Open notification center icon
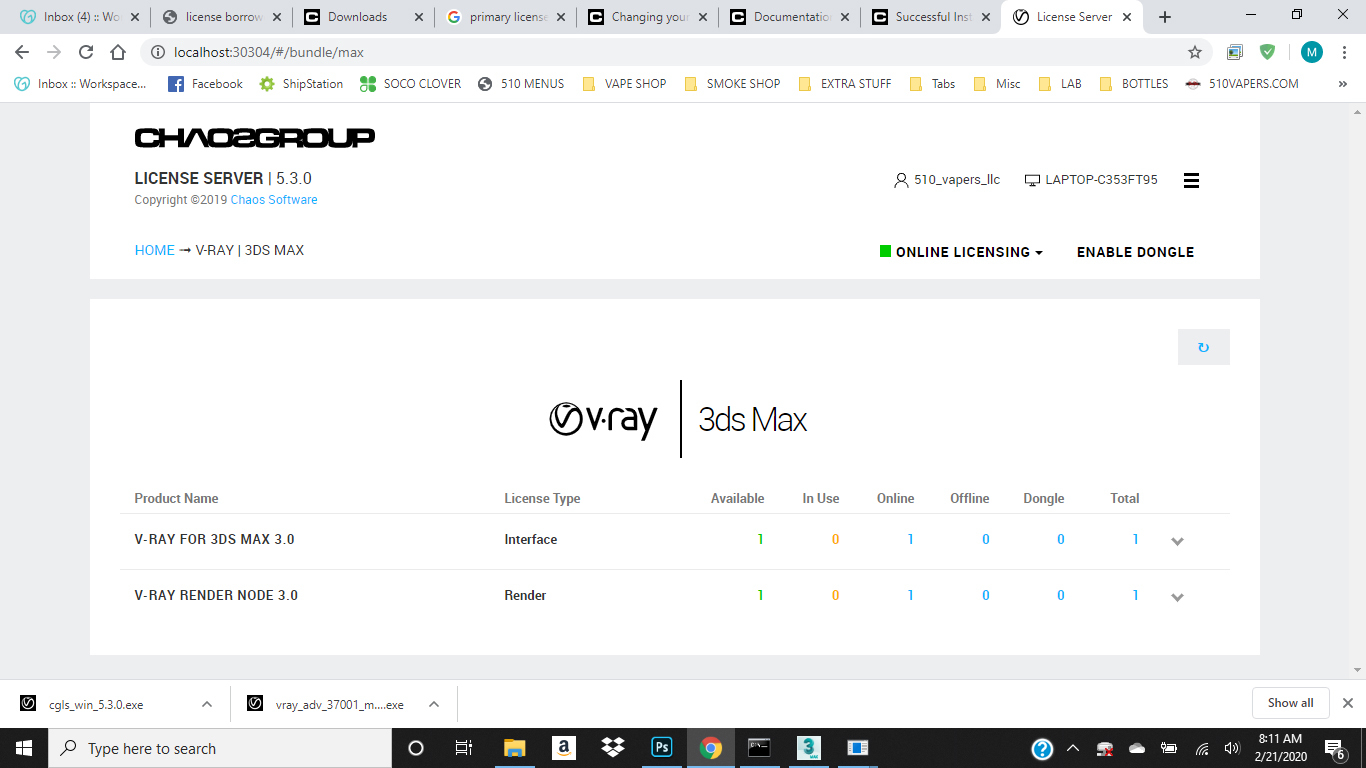The image size is (1366, 768). (x=1335, y=748)
